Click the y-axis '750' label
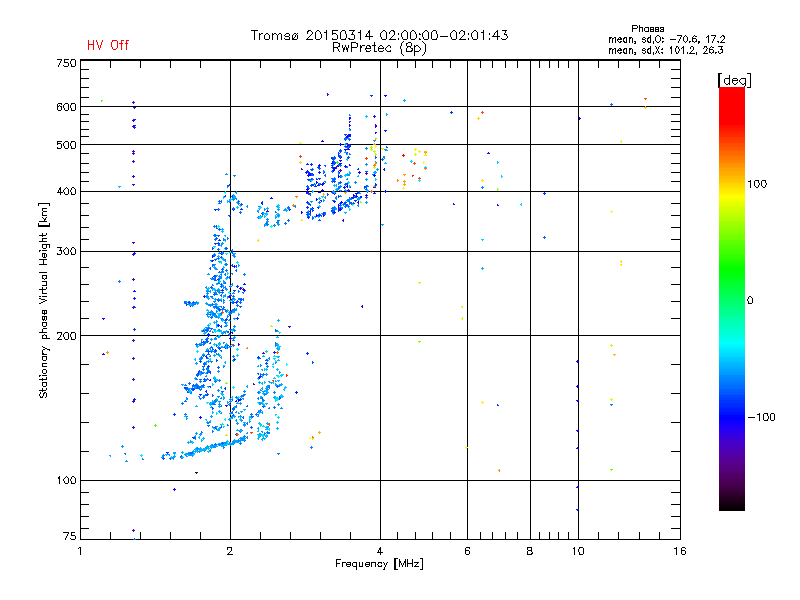The height and width of the screenshot is (600, 800). [x=66, y=63]
